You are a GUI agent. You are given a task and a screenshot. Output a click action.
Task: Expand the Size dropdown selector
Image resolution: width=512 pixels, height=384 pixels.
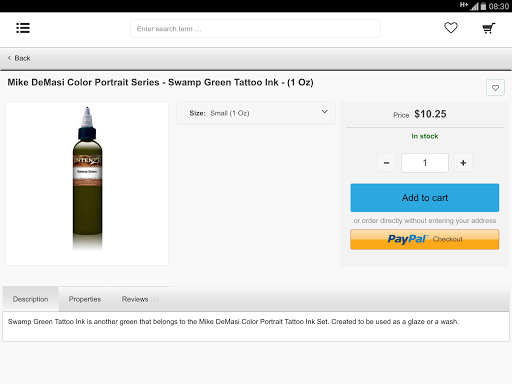point(256,113)
